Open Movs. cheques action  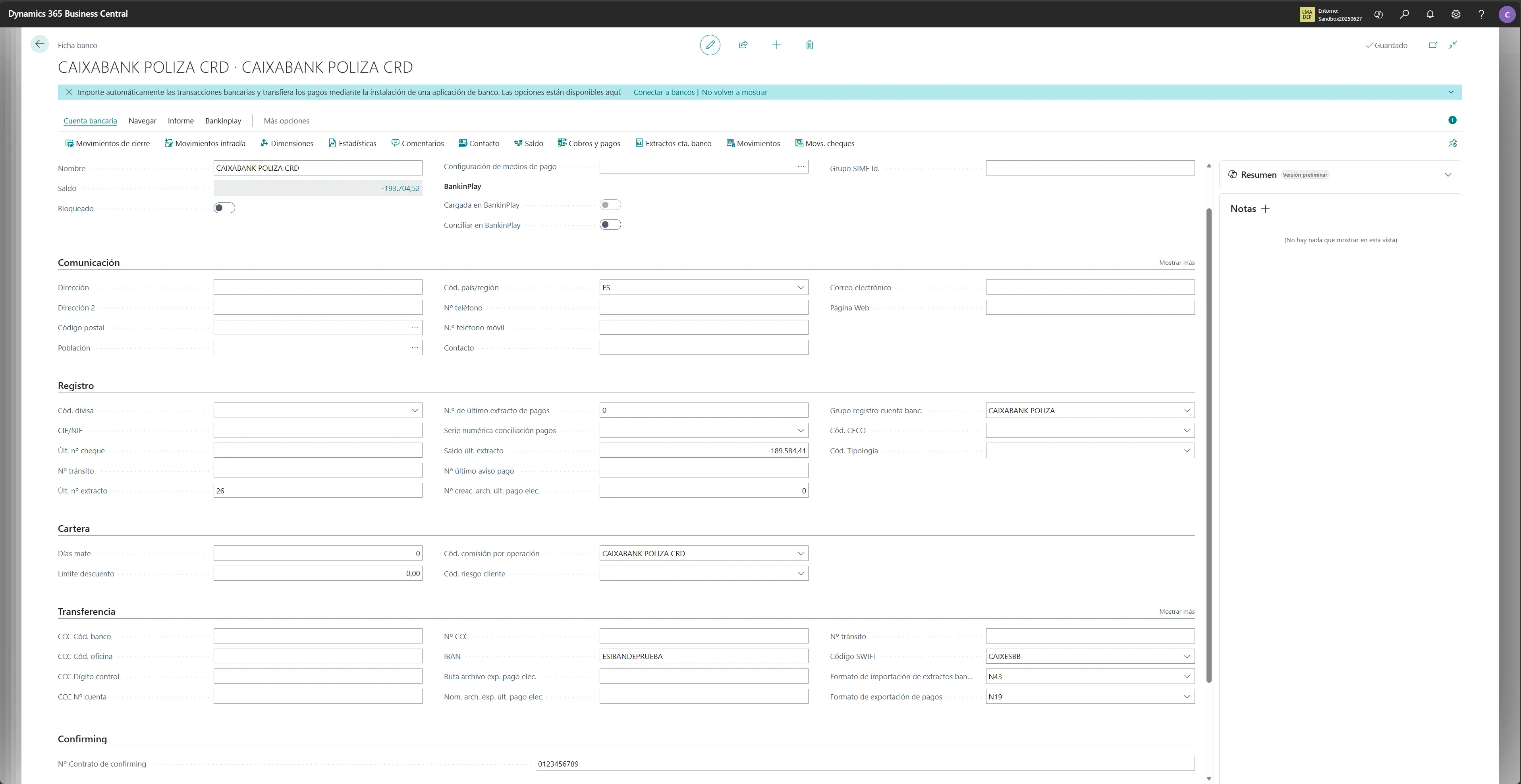pyautogui.click(x=824, y=143)
